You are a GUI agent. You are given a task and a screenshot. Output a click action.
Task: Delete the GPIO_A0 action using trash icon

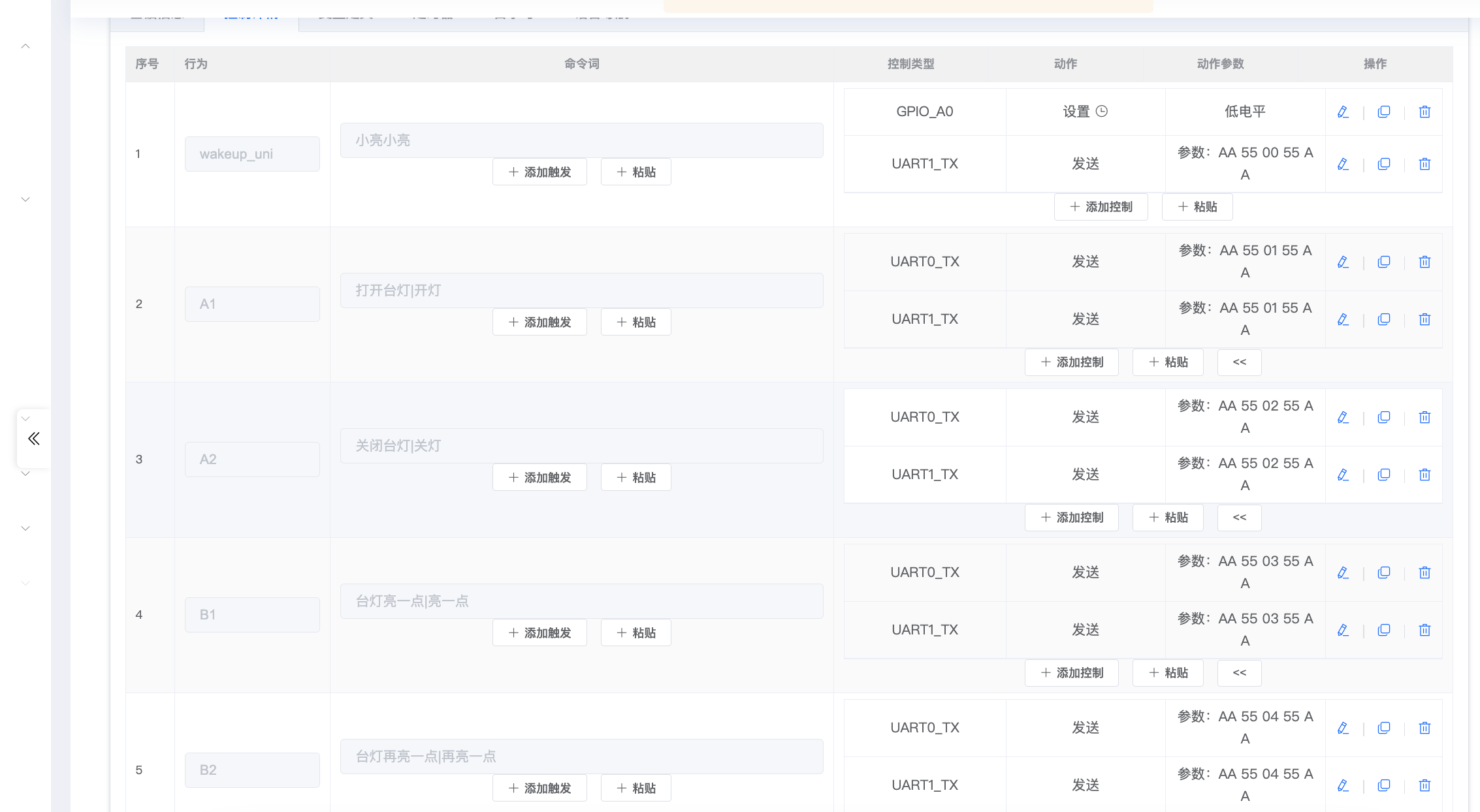tap(1424, 111)
